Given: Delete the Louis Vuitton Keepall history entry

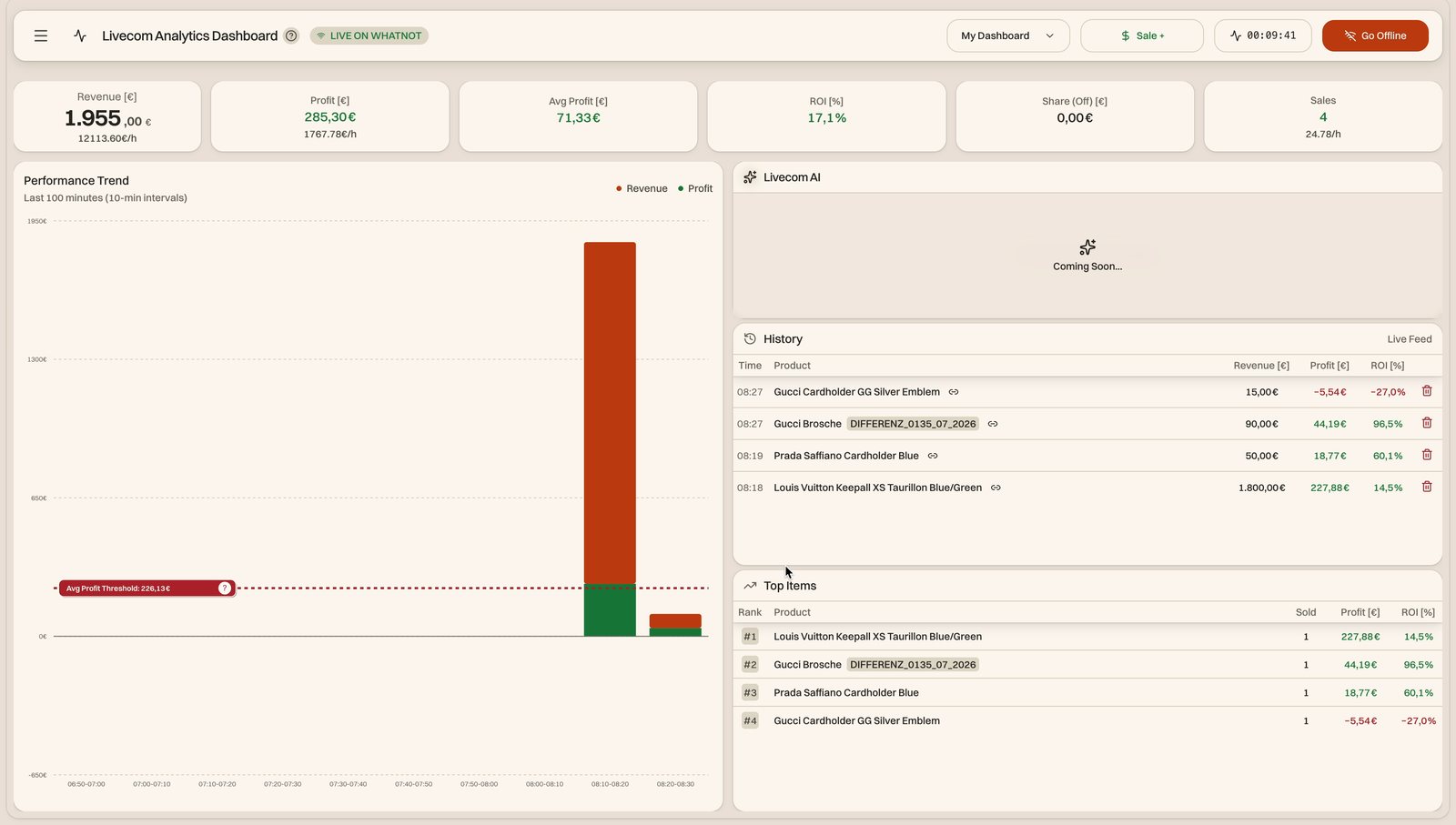Looking at the screenshot, I should (x=1427, y=487).
